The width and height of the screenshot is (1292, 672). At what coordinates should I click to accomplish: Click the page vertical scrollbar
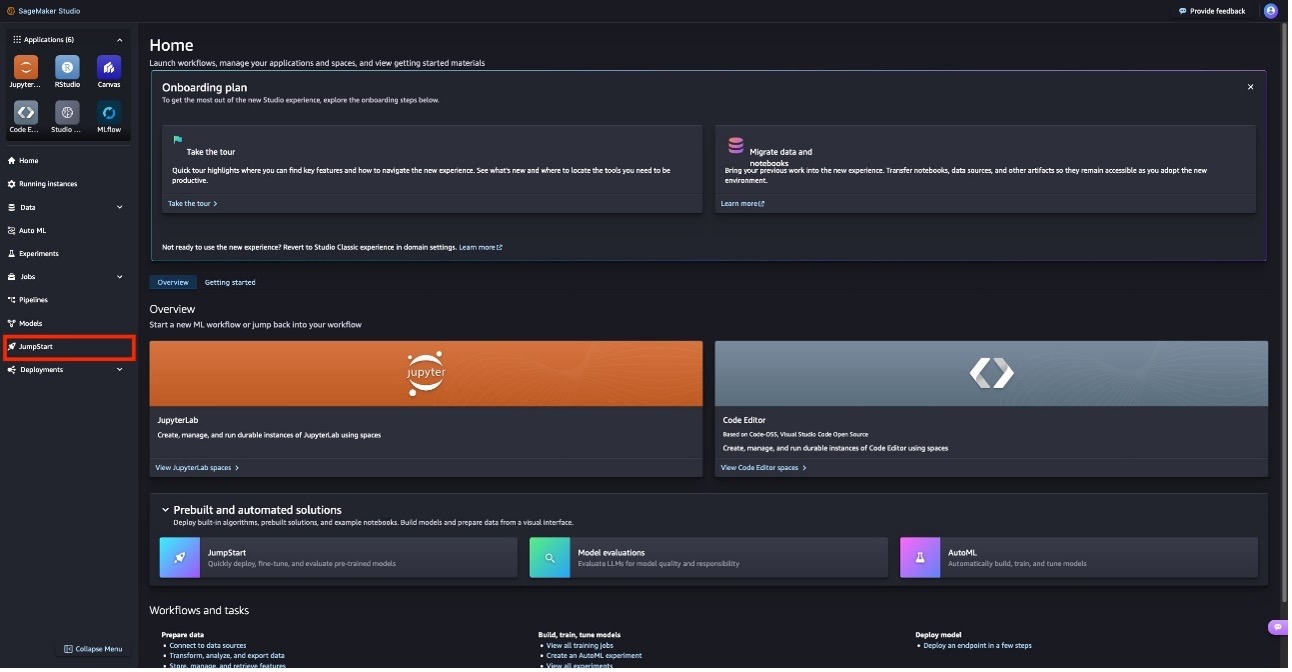click(1285, 310)
